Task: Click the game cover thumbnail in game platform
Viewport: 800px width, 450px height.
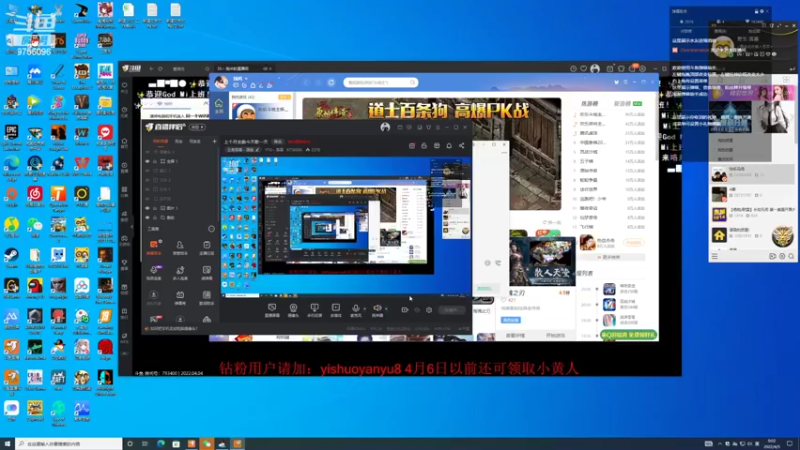Action: tap(542, 262)
